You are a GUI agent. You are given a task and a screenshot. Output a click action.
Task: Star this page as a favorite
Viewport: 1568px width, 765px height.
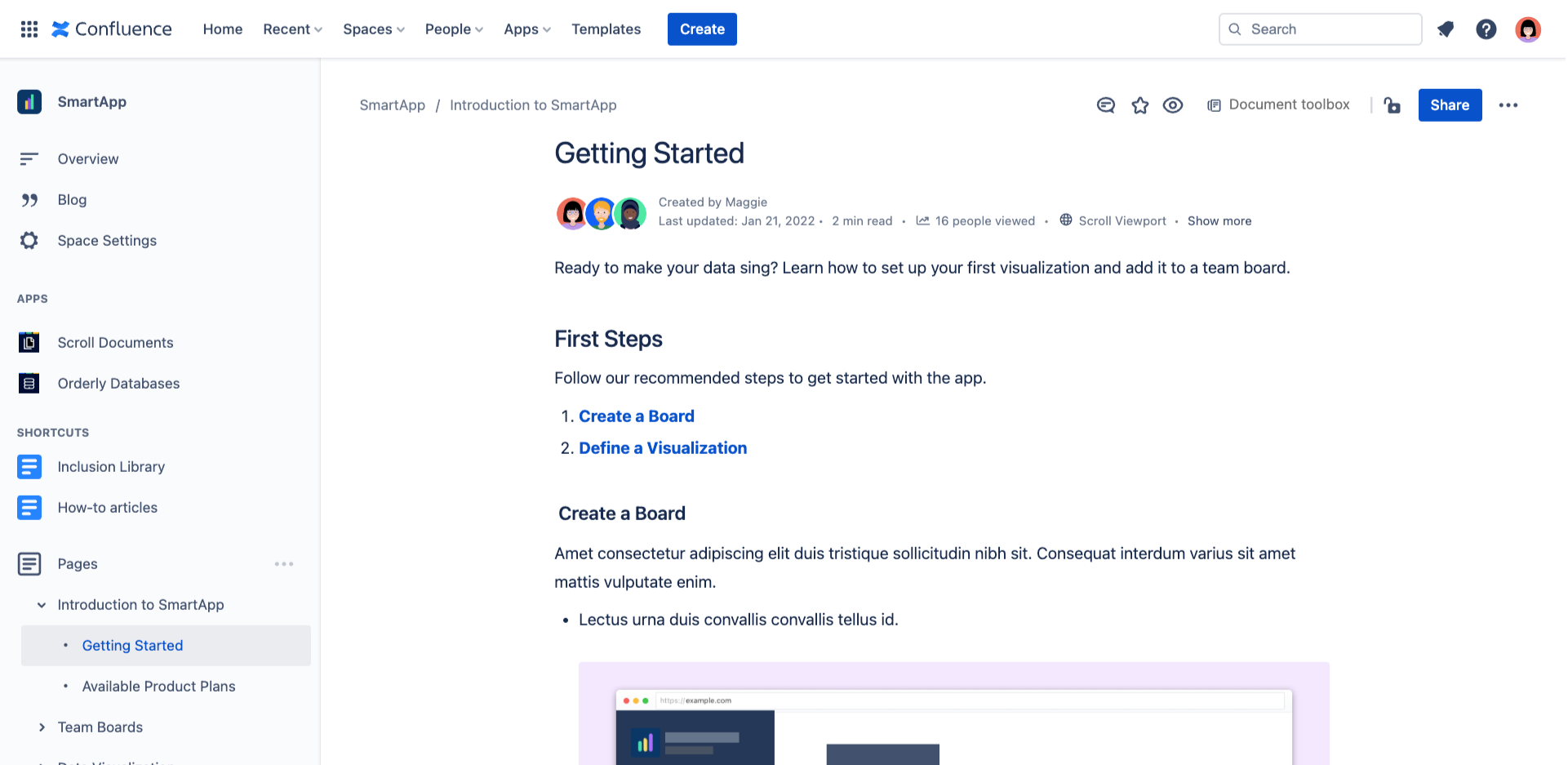pyautogui.click(x=1139, y=105)
